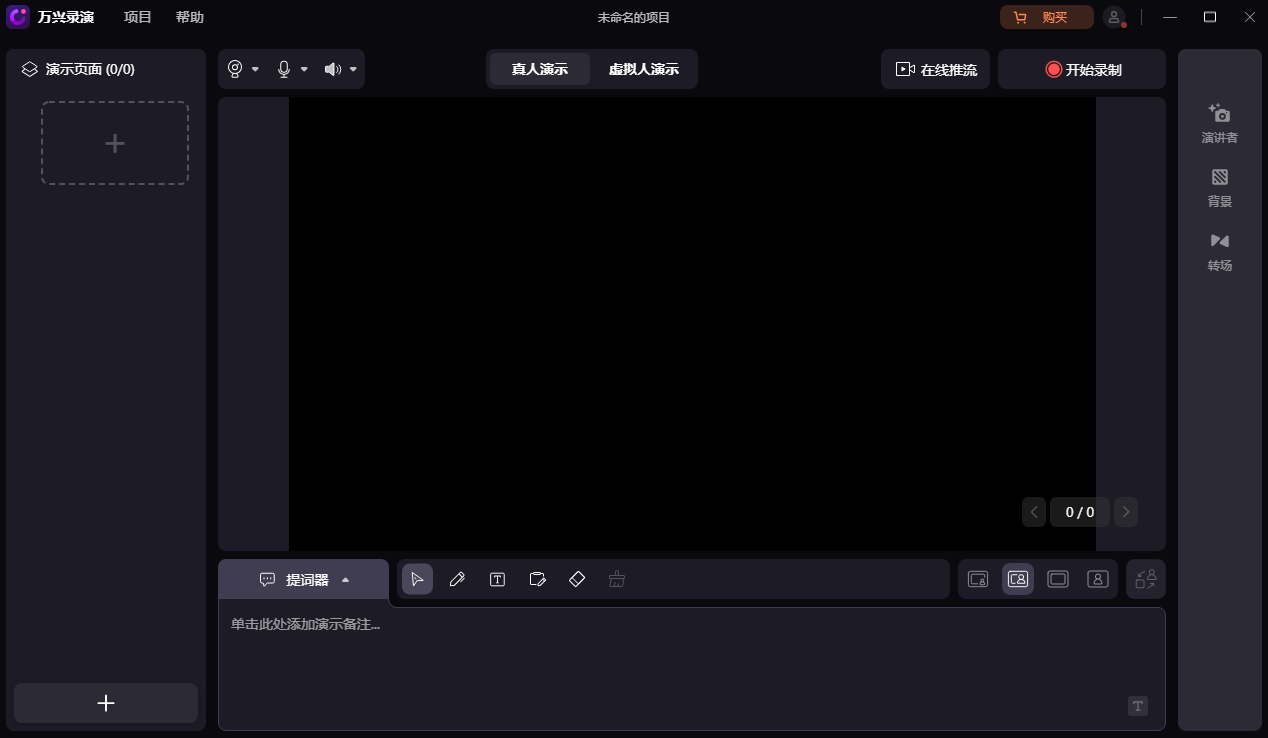This screenshot has width=1268, height=738.
Task: Open the 转场 panel in right sidebar
Action: click(1219, 251)
